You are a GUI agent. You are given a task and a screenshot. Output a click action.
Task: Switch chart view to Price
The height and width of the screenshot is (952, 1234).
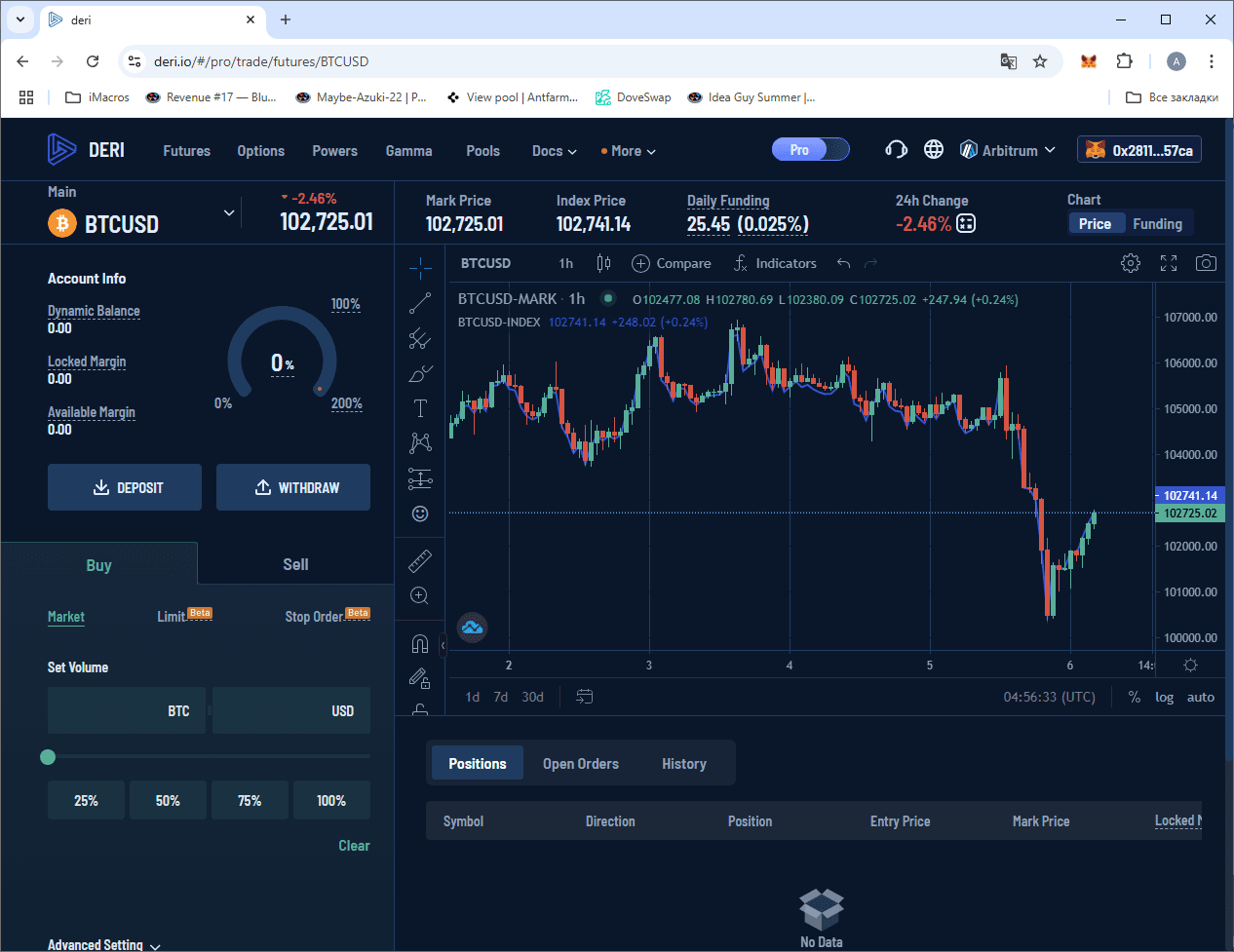click(1095, 223)
